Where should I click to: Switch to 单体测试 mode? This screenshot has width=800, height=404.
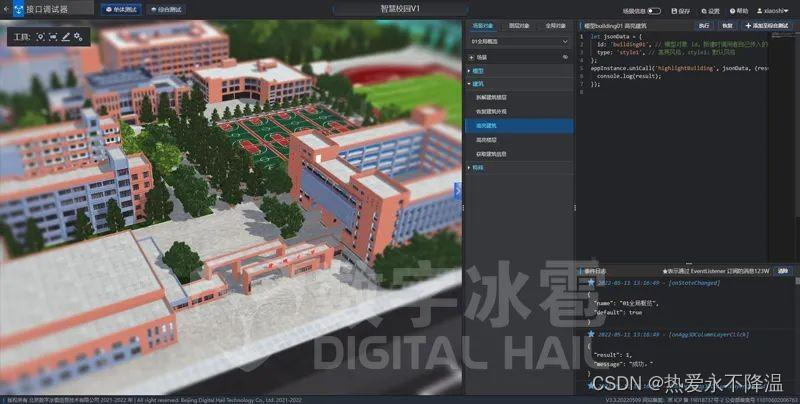pyautogui.click(x=121, y=10)
